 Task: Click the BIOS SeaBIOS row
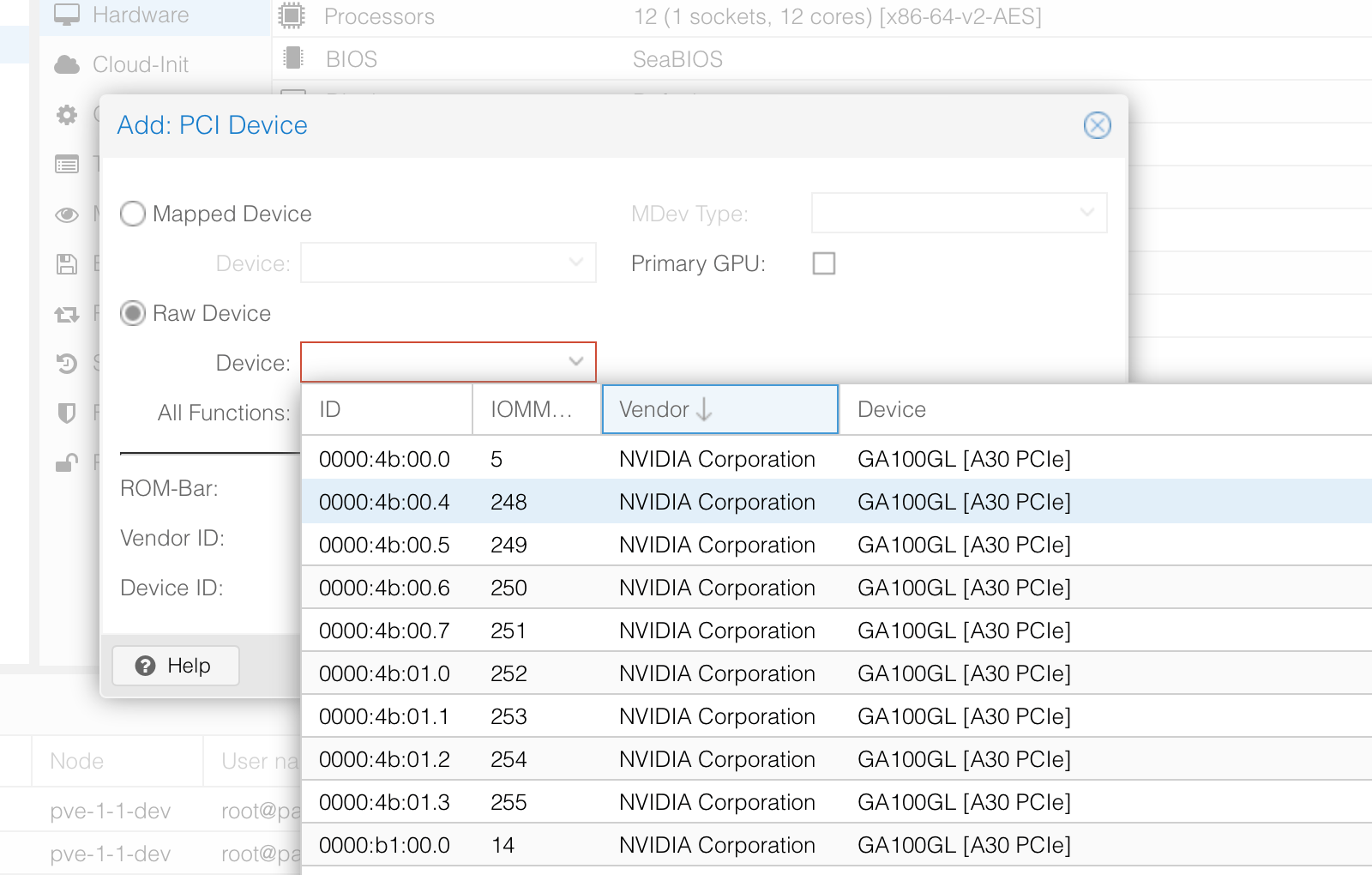[822, 59]
